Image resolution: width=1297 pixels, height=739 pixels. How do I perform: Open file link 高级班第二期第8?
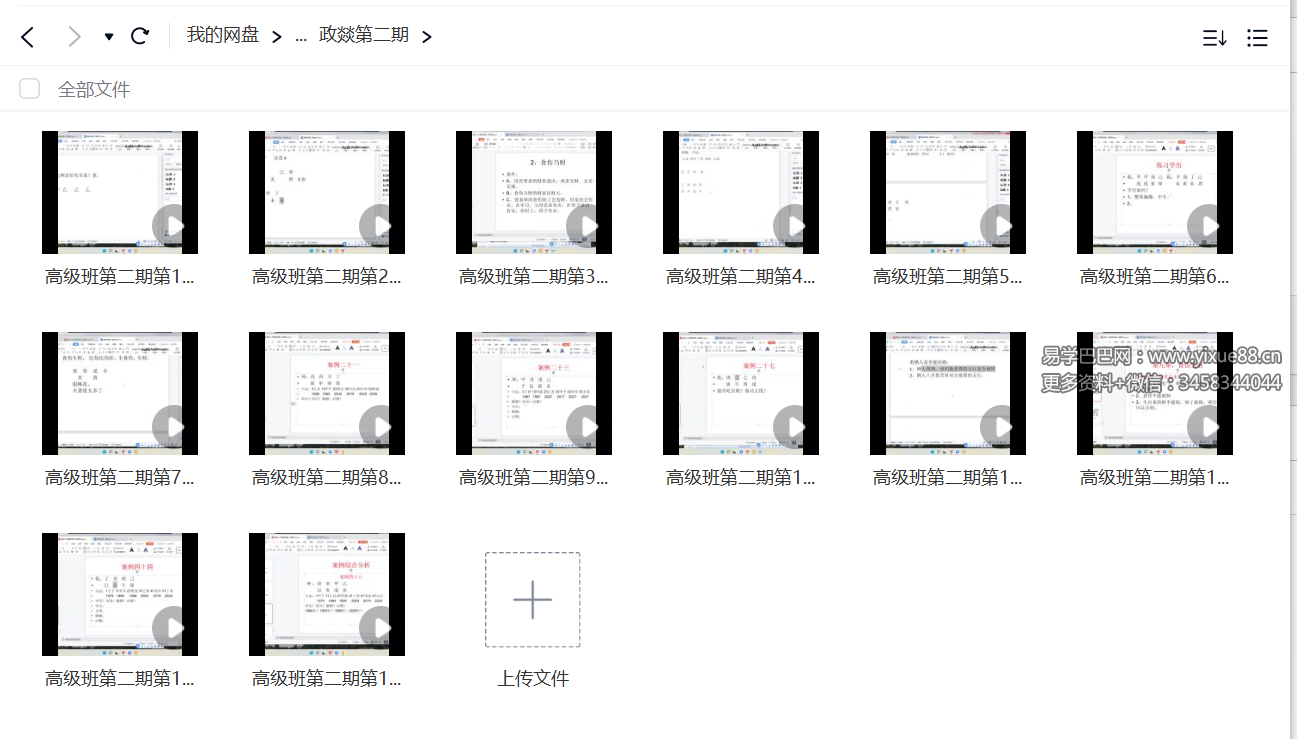(x=326, y=477)
